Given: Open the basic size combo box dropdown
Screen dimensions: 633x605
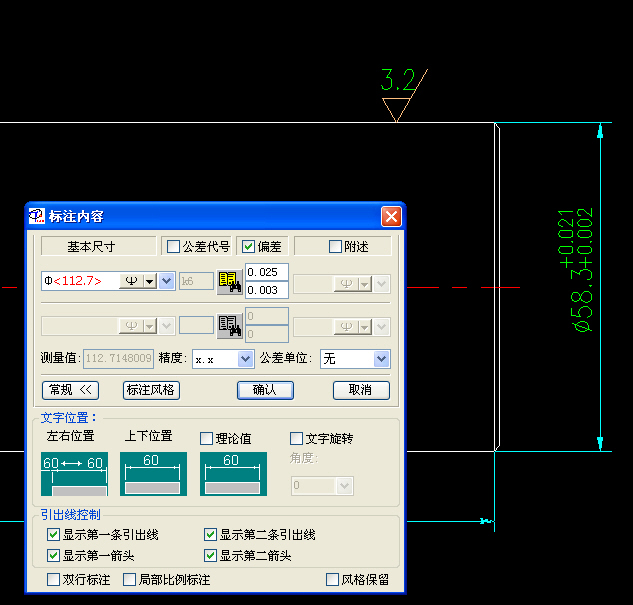Looking at the screenshot, I should point(167,281).
